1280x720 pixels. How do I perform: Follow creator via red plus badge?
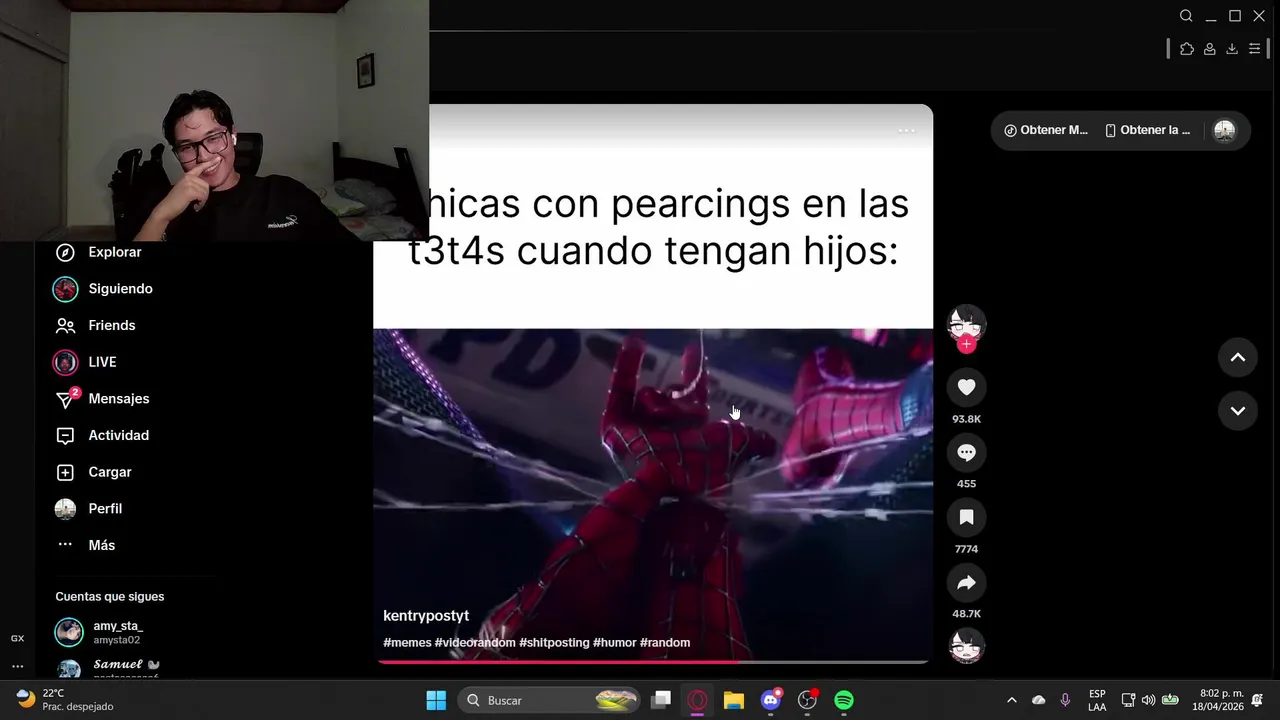tap(966, 344)
